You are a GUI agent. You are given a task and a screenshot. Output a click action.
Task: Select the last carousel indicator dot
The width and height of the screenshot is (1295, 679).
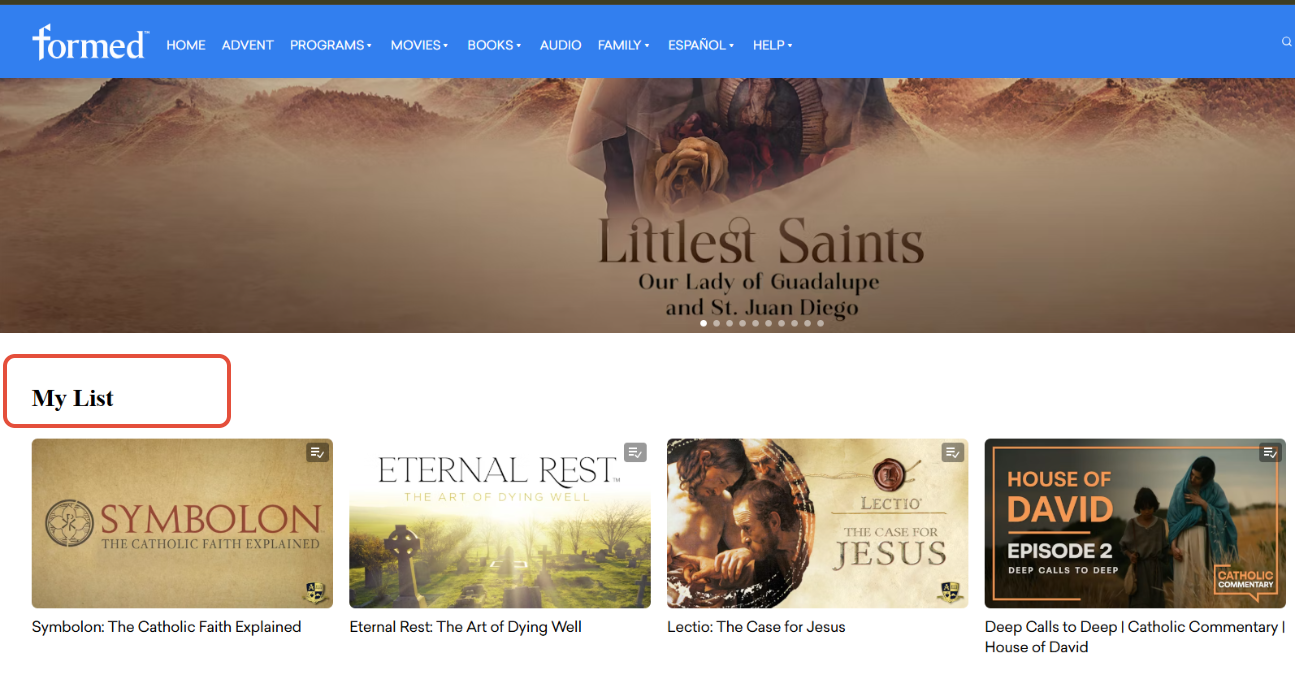[x=821, y=324]
